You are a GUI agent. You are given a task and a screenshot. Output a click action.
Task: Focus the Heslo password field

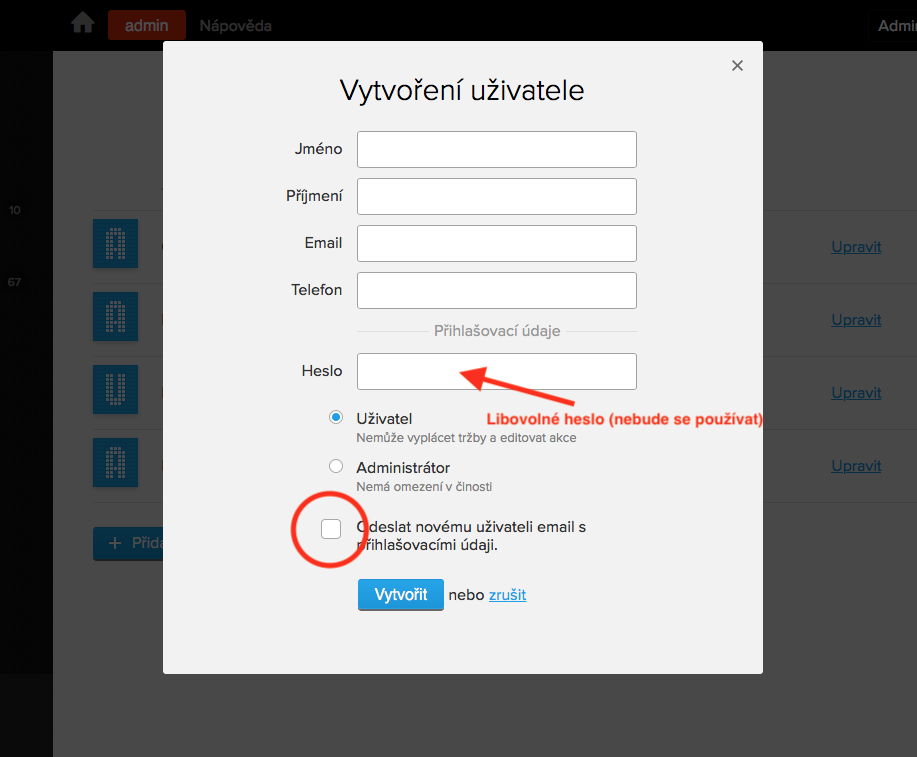(496, 371)
